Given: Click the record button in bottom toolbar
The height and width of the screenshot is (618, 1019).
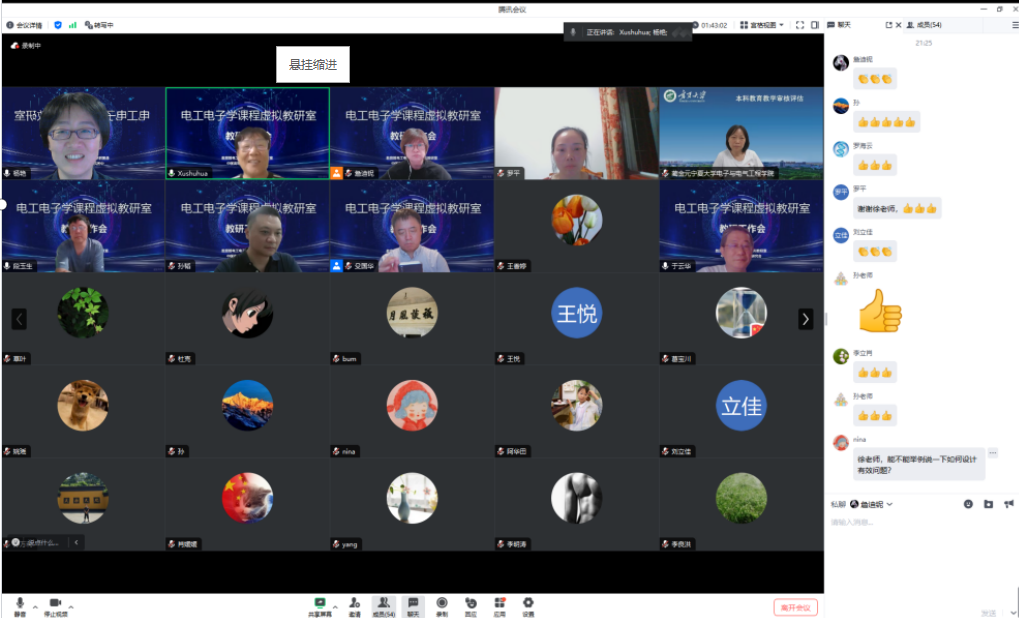Looking at the screenshot, I should coord(442,607).
